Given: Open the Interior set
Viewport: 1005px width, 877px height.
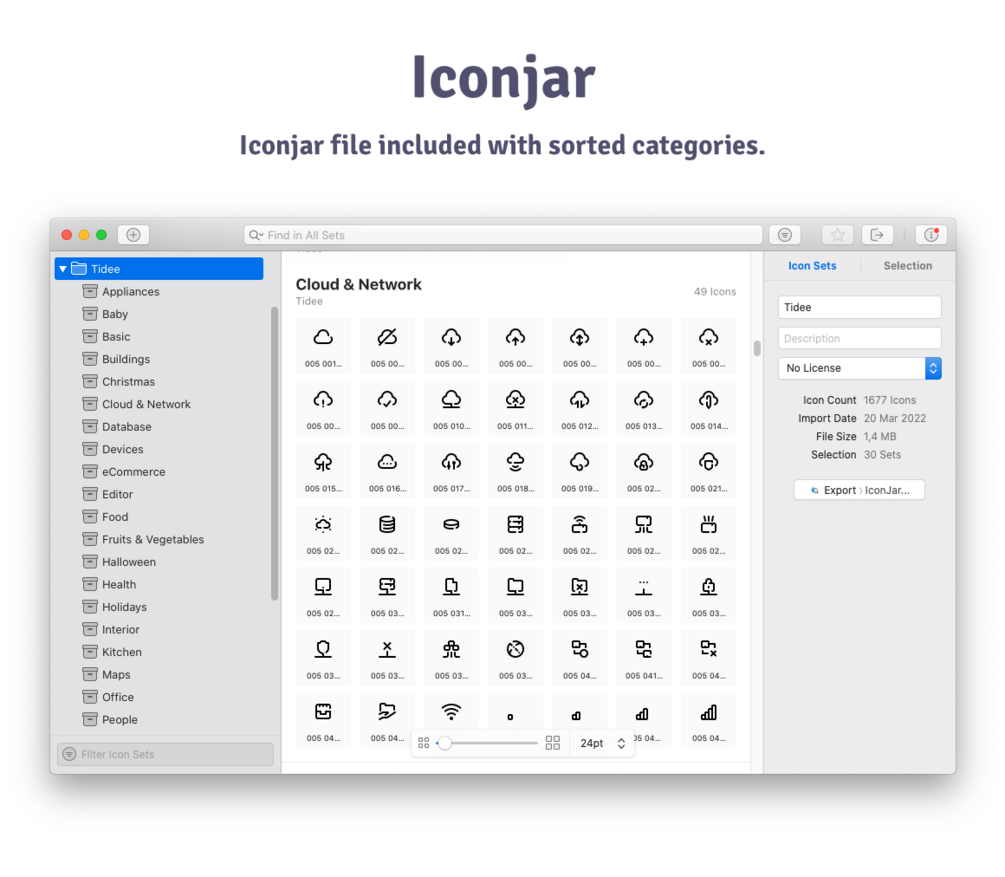Looking at the screenshot, I should coord(120,630).
